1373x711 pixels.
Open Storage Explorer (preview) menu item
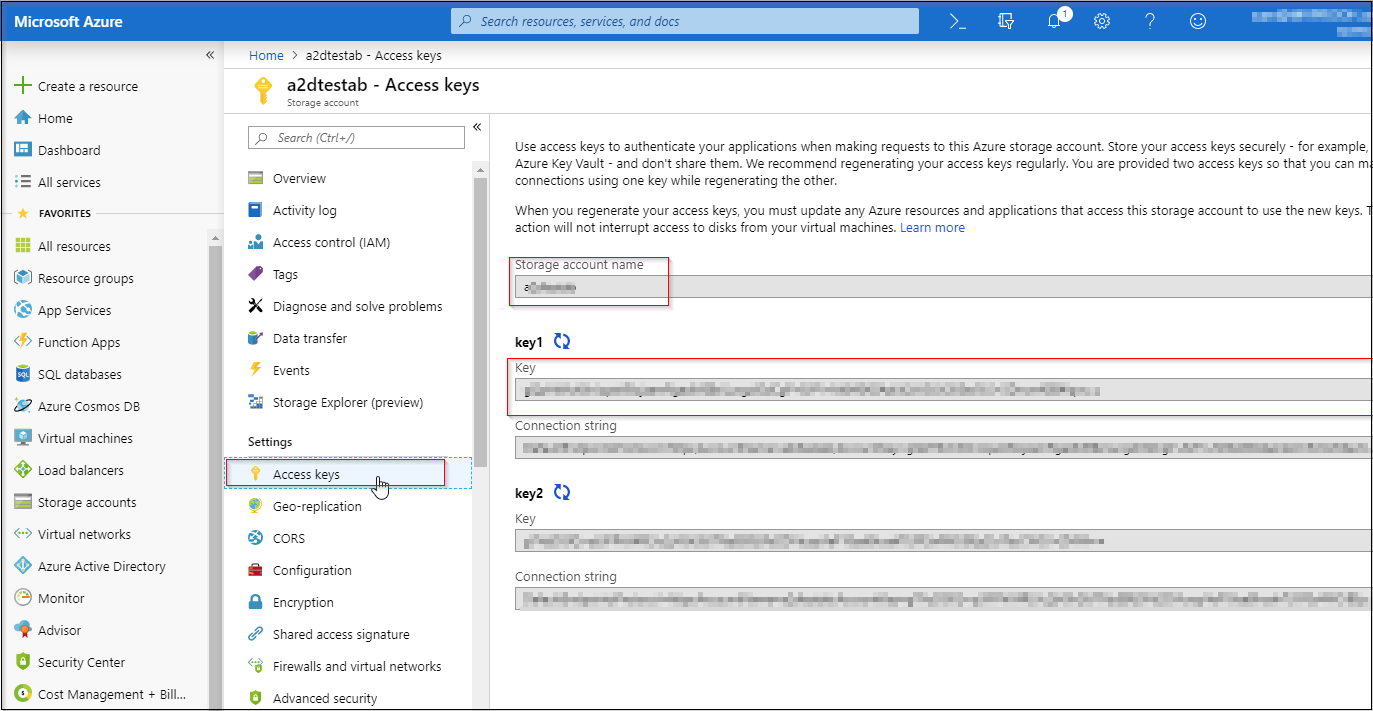click(347, 402)
